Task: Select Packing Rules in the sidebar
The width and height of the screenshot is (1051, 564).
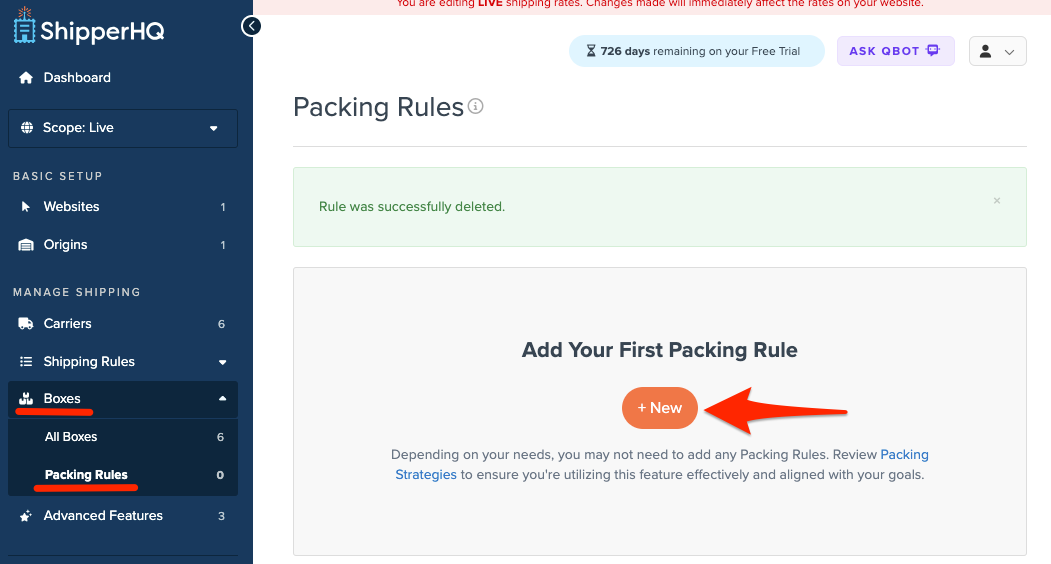Action: [x=86, y=475]
